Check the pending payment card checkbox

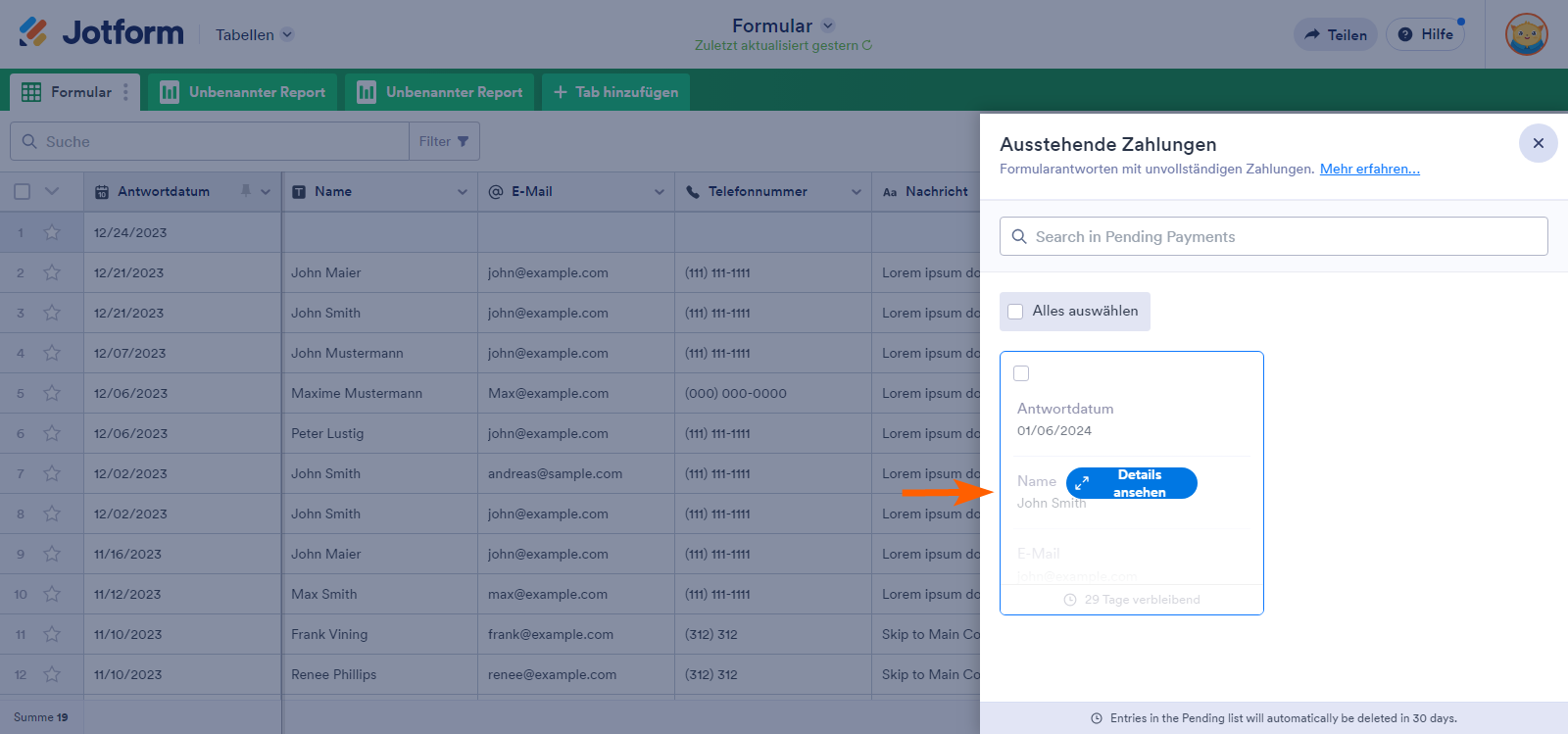[1021, 373]
